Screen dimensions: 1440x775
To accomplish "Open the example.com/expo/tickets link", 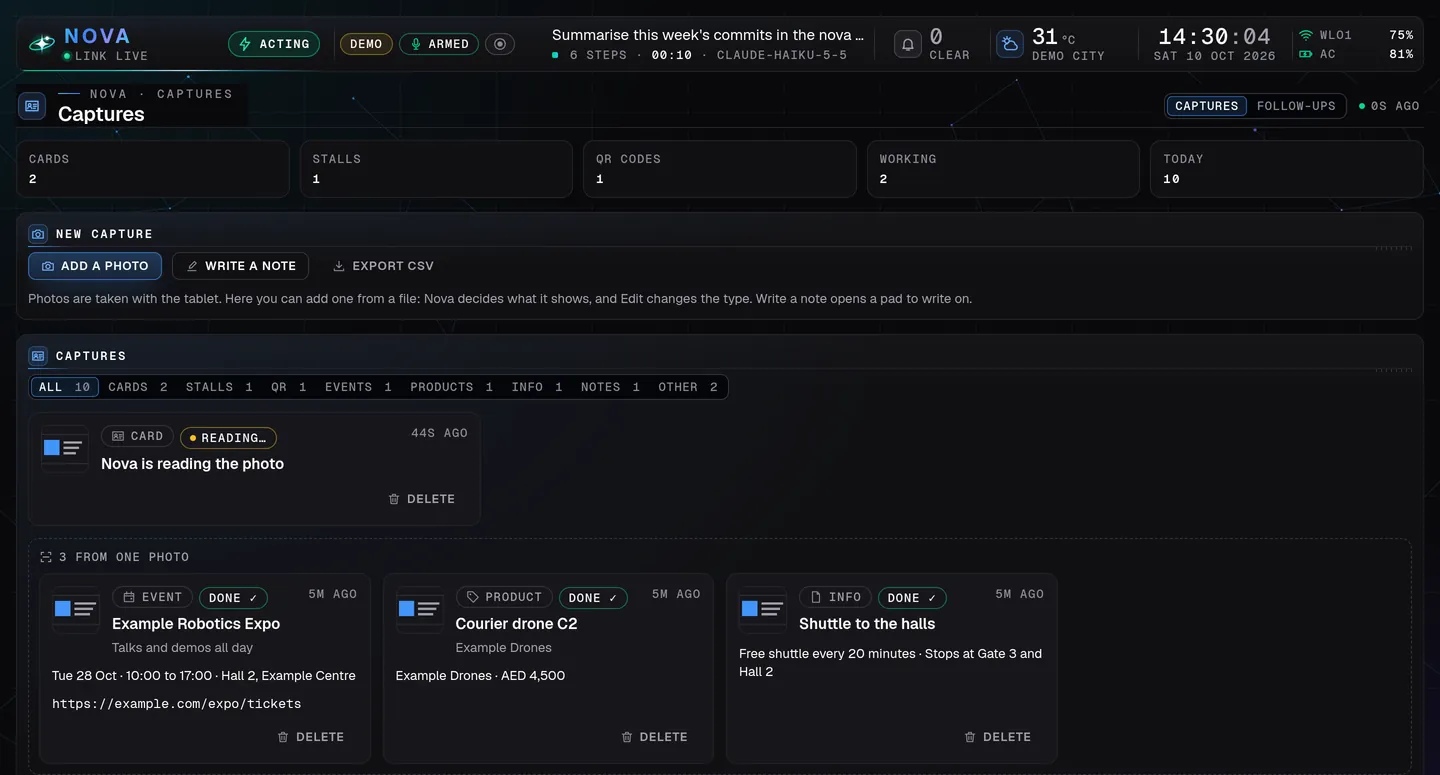I will coord(177,704).
